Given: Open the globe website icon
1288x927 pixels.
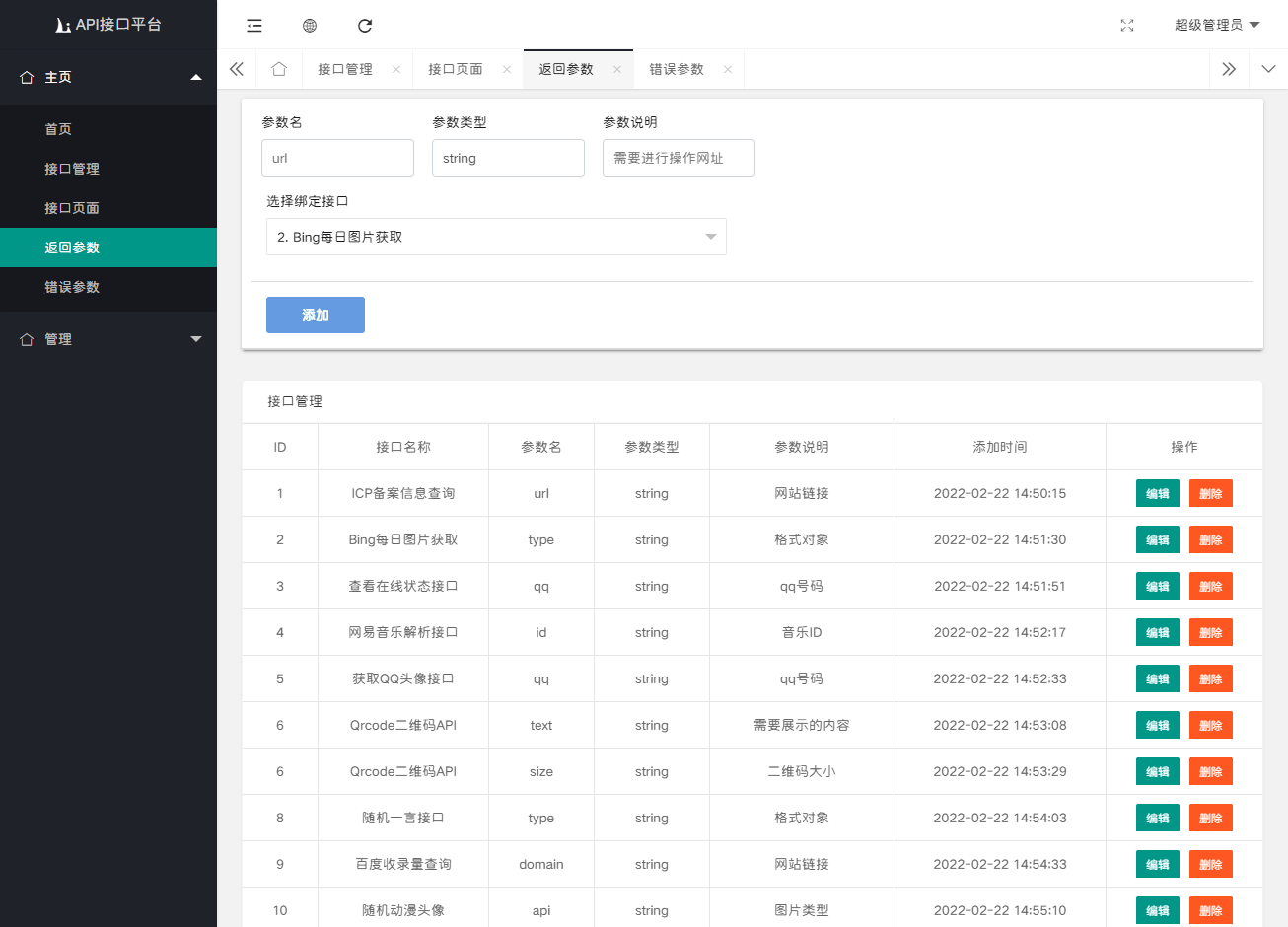Looking at the screenshot, I should click(x=310, y=26).
